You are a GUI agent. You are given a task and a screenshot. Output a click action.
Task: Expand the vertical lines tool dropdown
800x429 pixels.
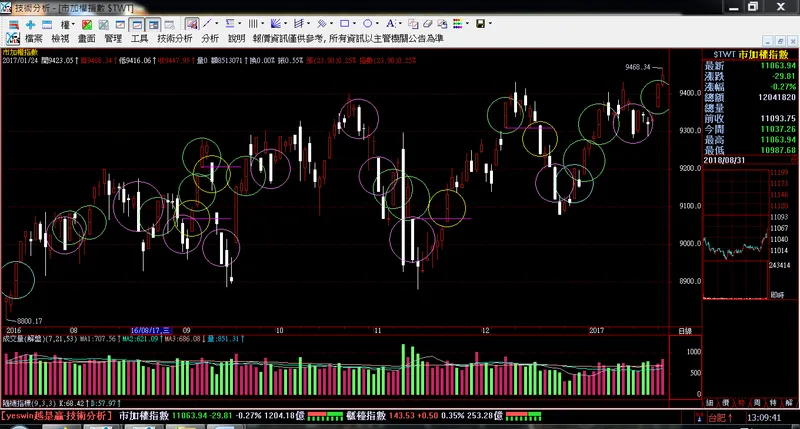(x=262, y=23)
